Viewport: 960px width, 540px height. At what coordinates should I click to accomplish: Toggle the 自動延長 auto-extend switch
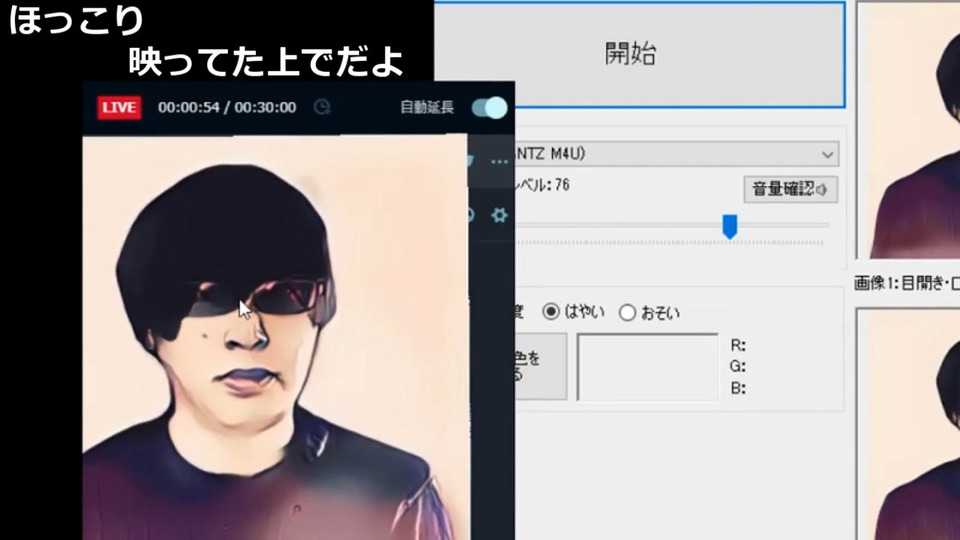pos(489,108)
